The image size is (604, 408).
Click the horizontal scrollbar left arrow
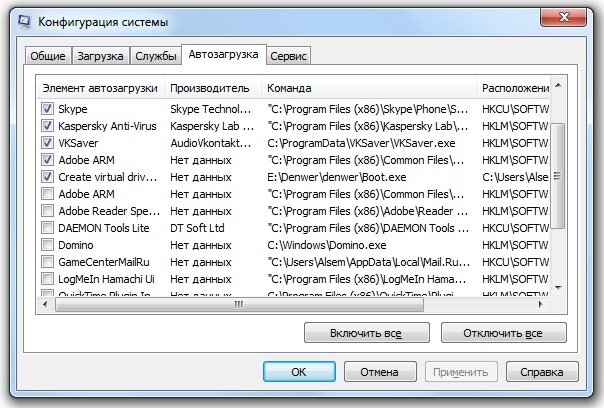tap(45, 304)
